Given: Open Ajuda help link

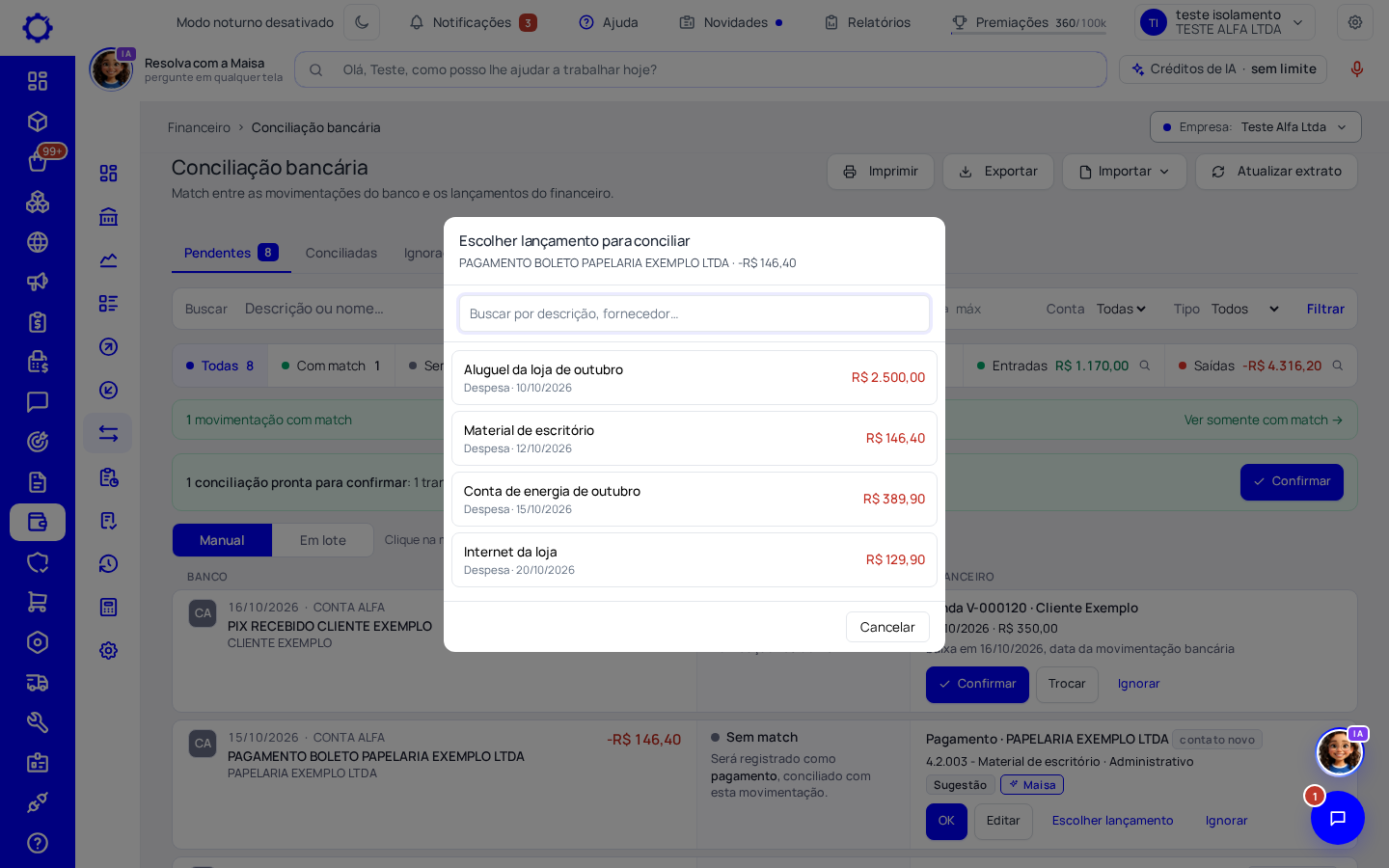Looking at the screenshot, I should (609, 22).
